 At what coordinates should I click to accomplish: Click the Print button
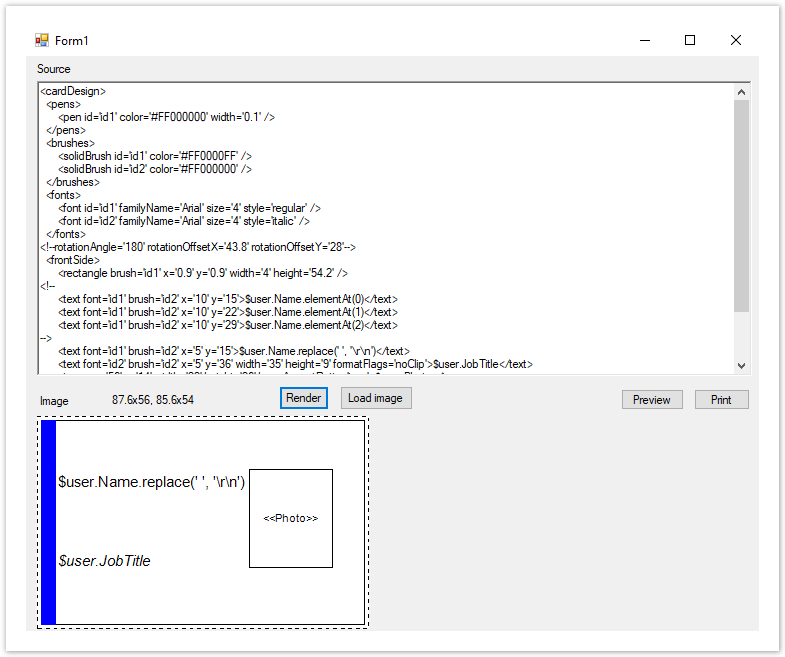pos(721,400)
